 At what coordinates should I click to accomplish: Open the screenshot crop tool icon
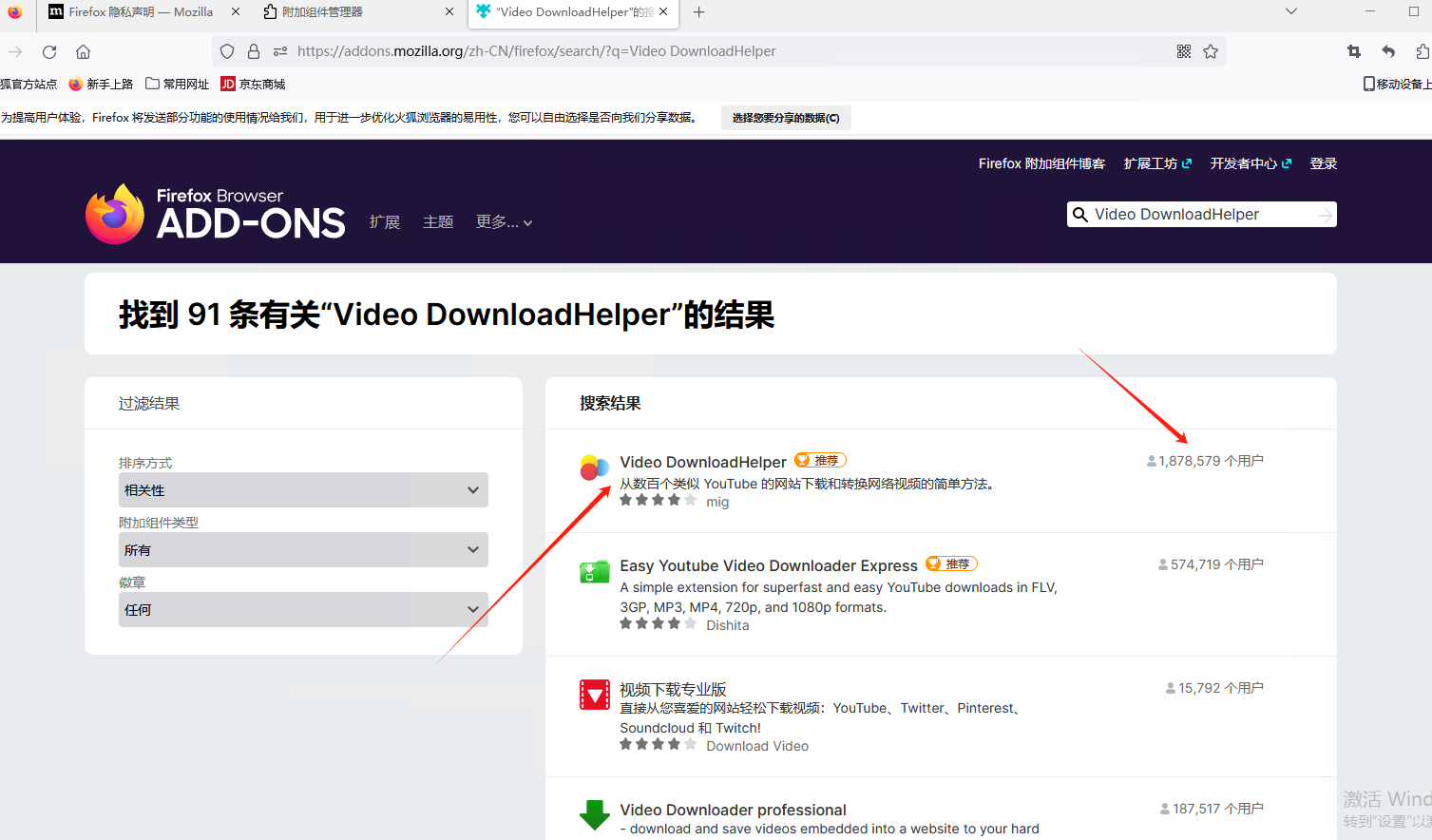coord(1354,51)
